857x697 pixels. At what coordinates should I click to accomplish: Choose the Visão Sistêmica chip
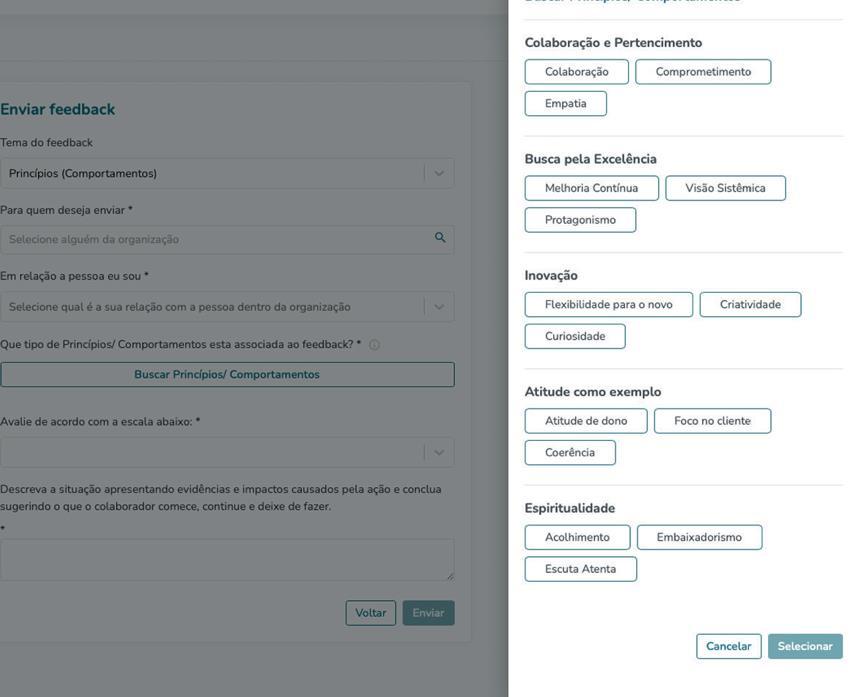pos(725,188)
